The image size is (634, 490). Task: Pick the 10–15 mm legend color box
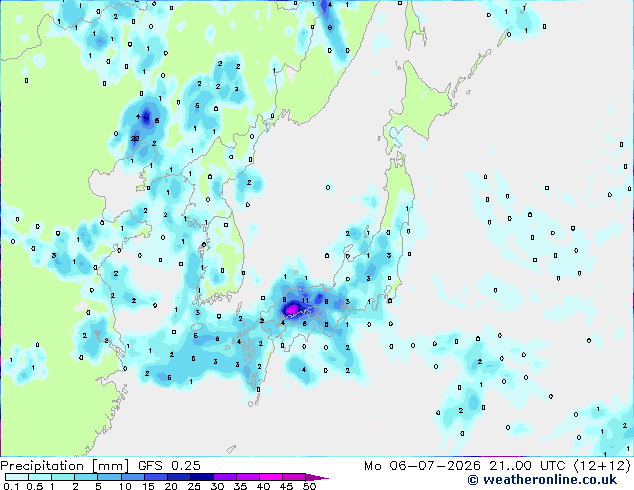(x=132, y=477)
